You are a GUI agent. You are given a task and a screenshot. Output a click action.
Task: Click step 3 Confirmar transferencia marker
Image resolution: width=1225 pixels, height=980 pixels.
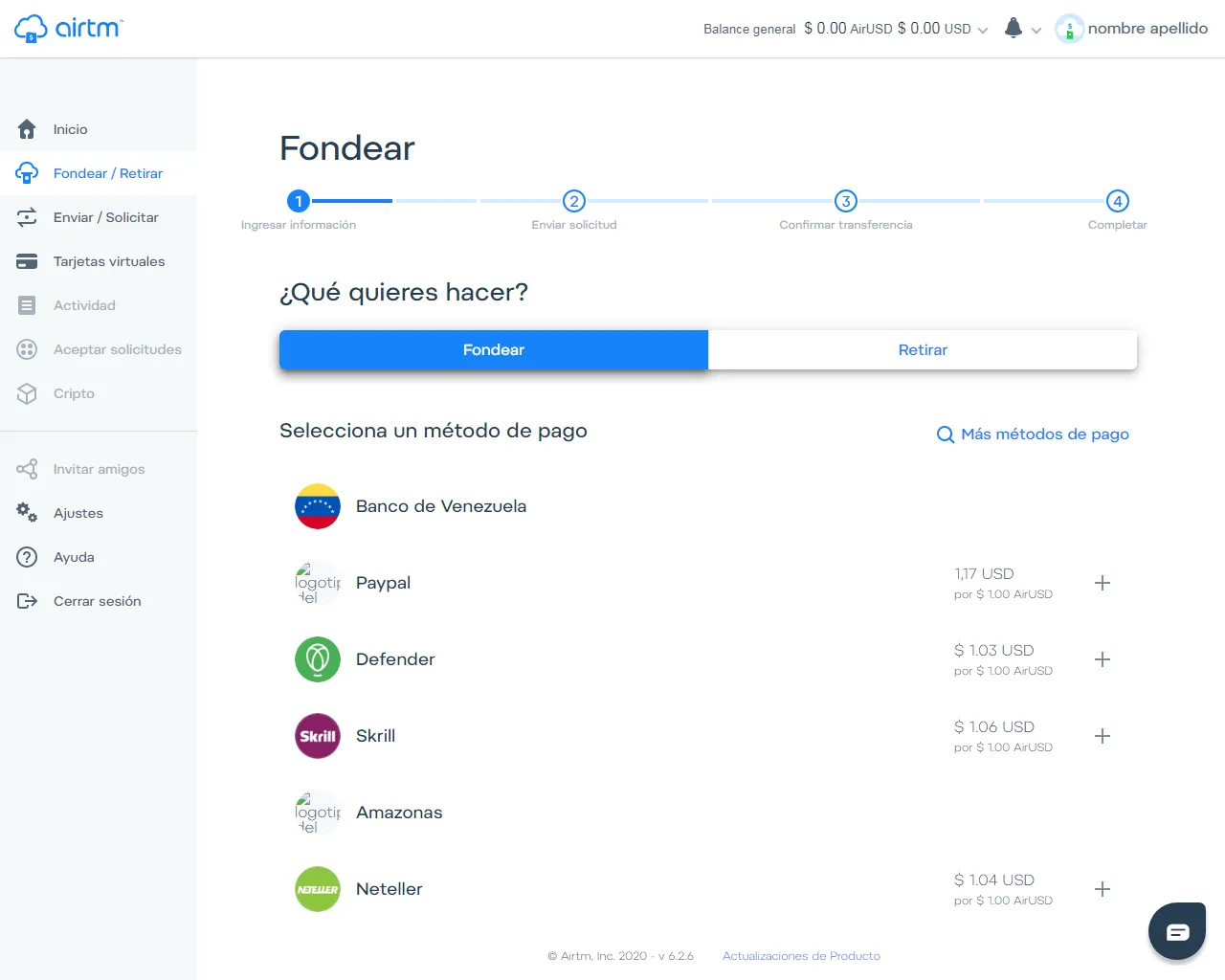(x=846, y=201)
